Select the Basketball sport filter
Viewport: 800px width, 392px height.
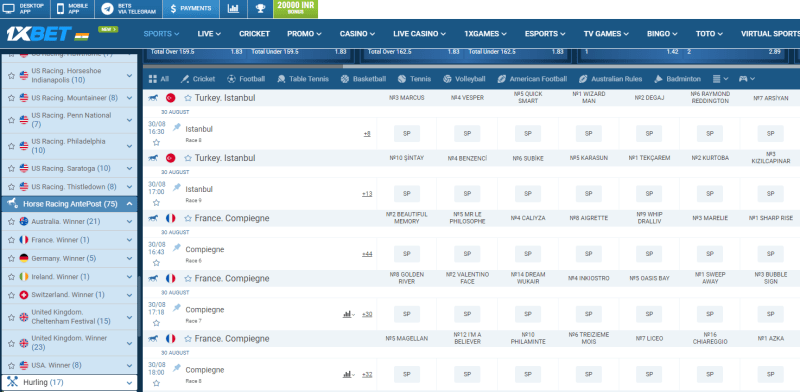[363, 79]
